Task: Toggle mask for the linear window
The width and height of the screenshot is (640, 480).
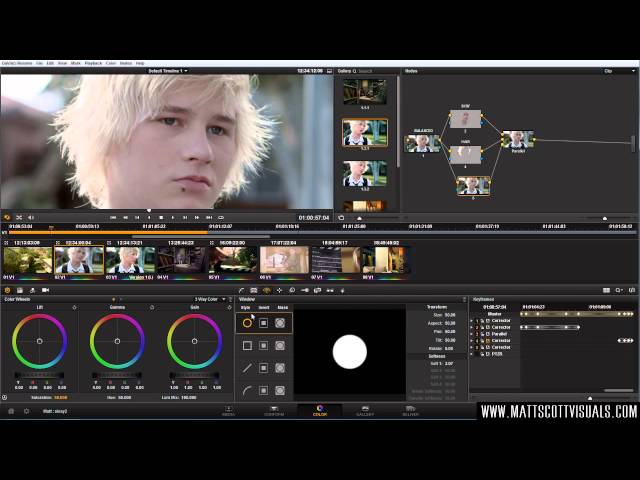Action: pos(280,346)
